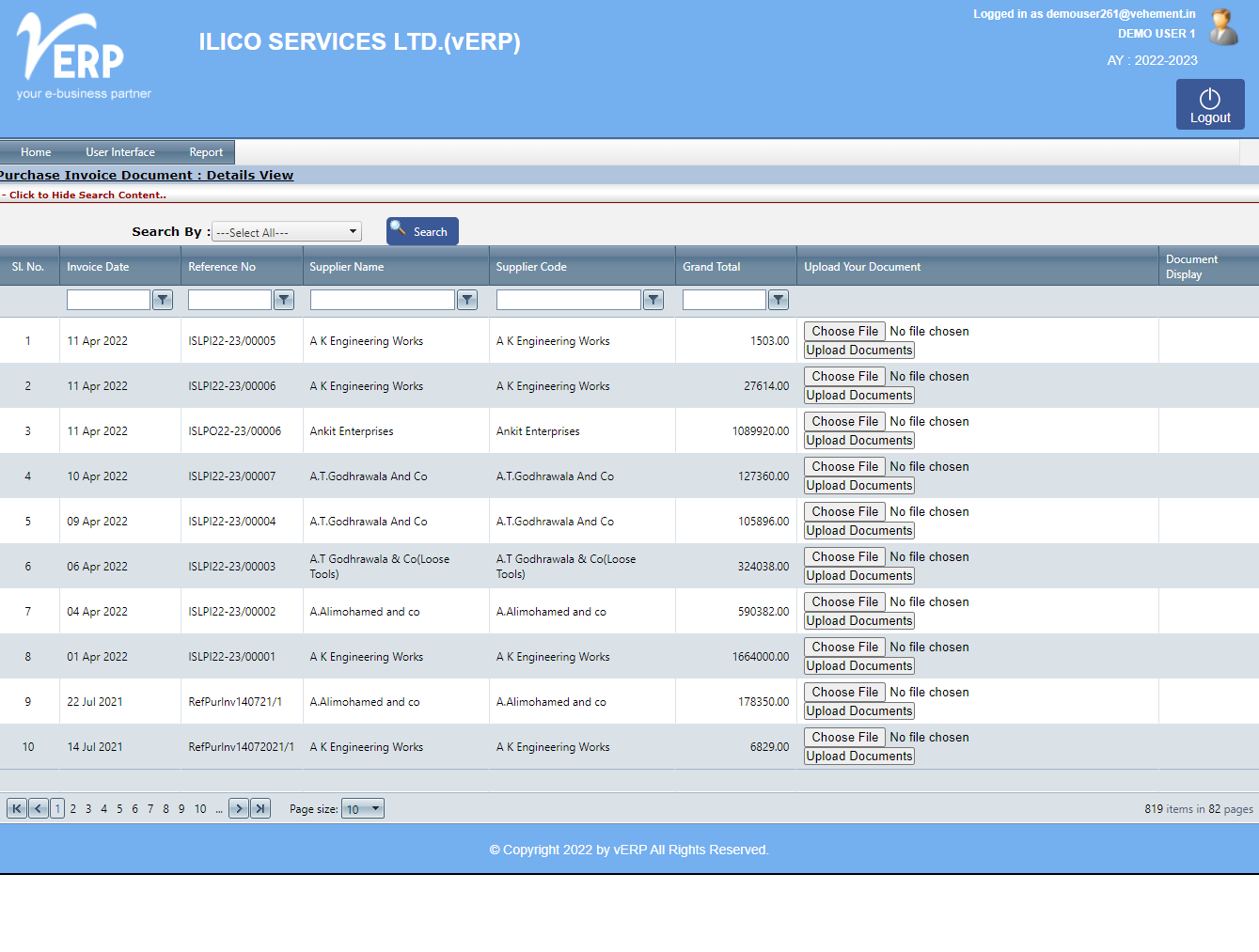Screen dimensions: 1259x952
Task: Choose File for invoice ISLPI22-23/00004
Action: coord(845,511)
